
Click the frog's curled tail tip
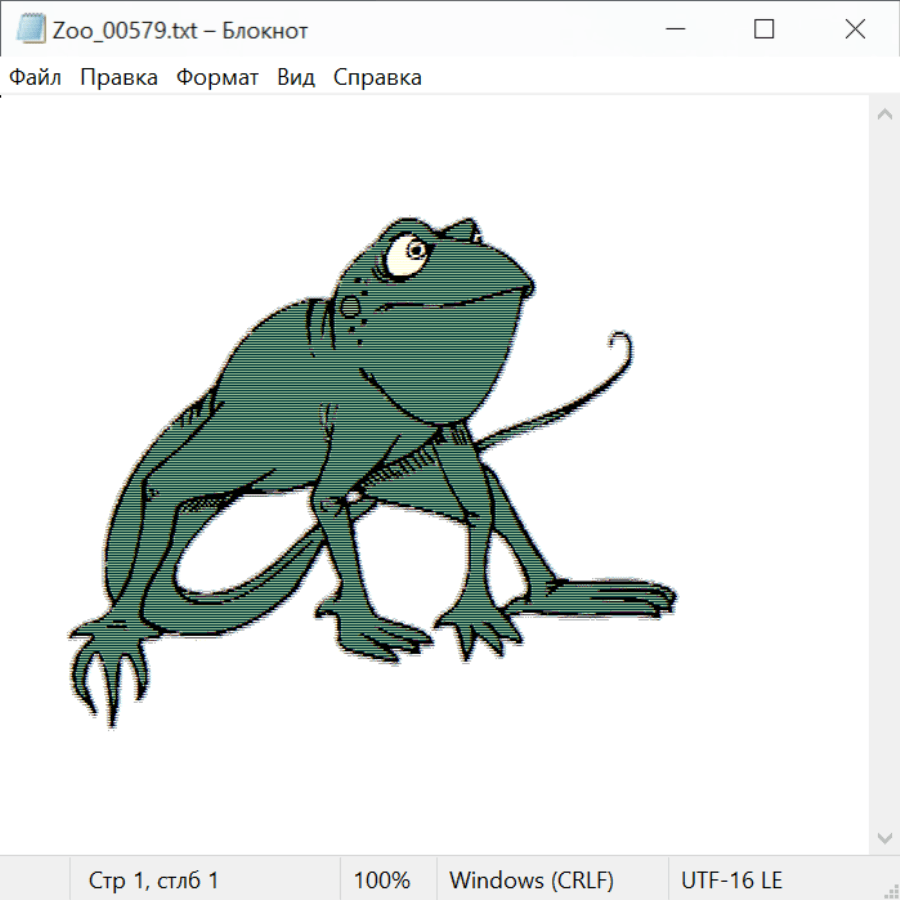(621, 341)
